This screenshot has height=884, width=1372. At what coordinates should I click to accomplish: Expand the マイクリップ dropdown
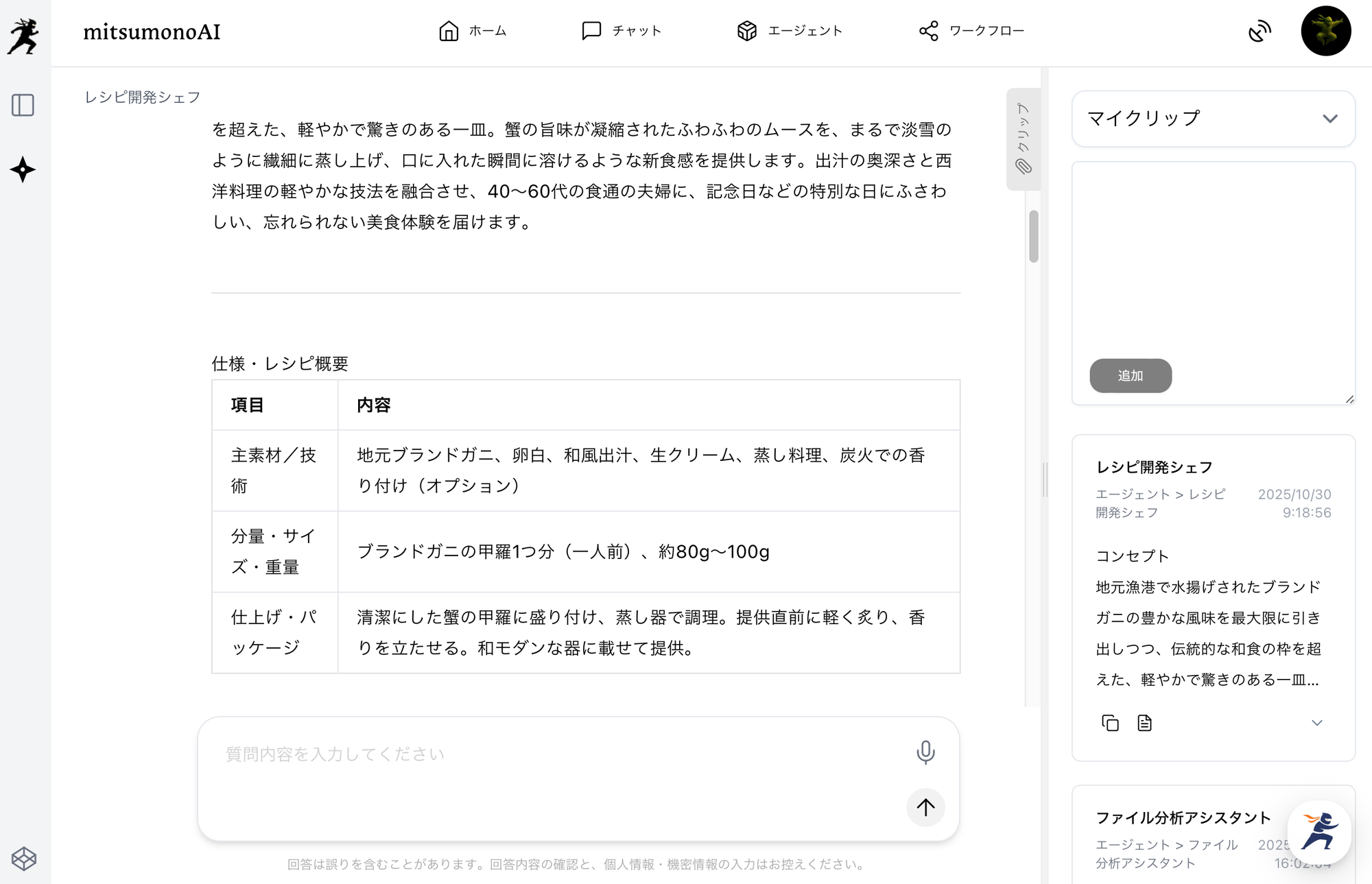[1329, 119]
